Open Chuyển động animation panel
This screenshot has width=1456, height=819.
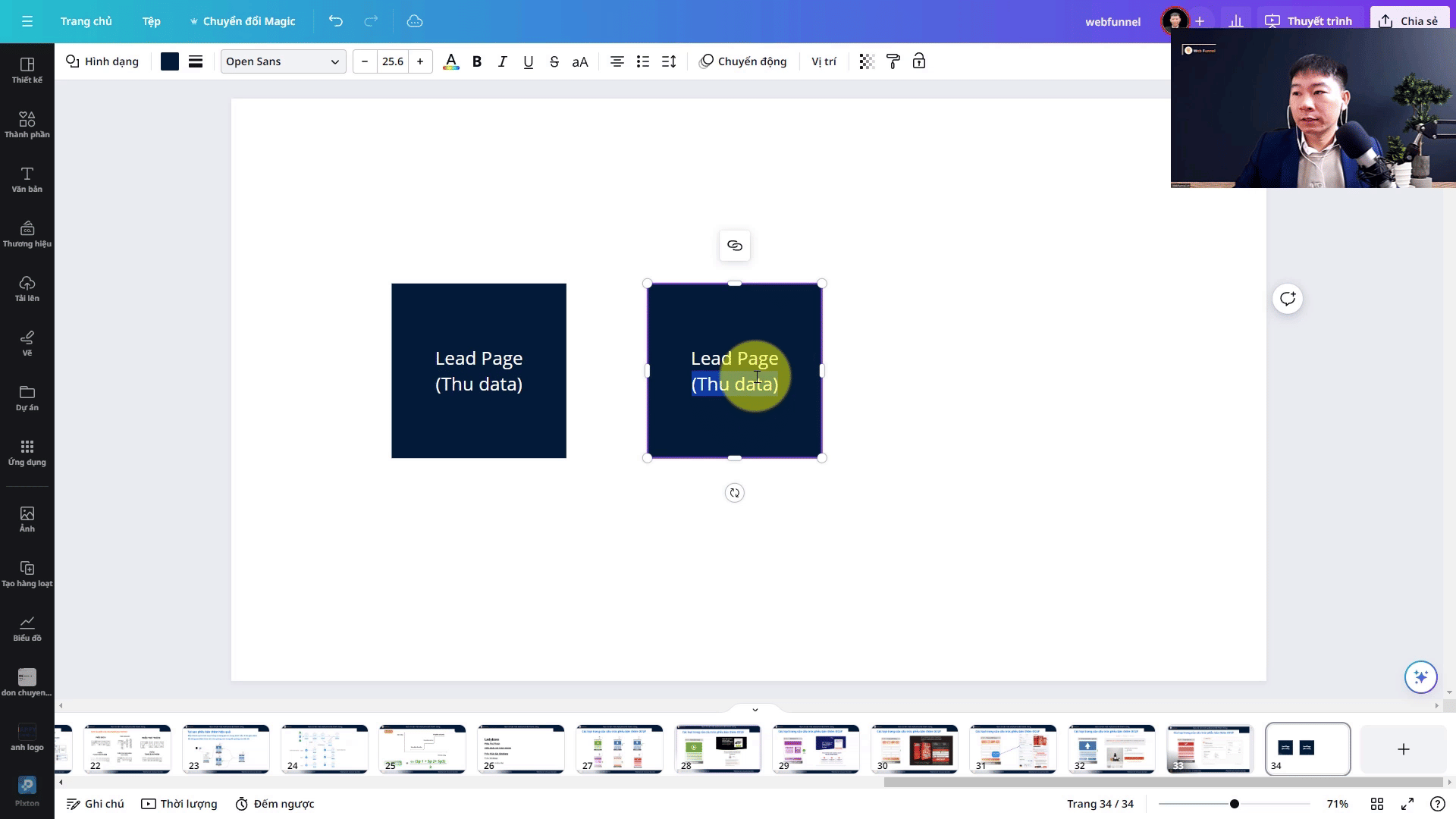pyautogui.click(x=743, y=61)
